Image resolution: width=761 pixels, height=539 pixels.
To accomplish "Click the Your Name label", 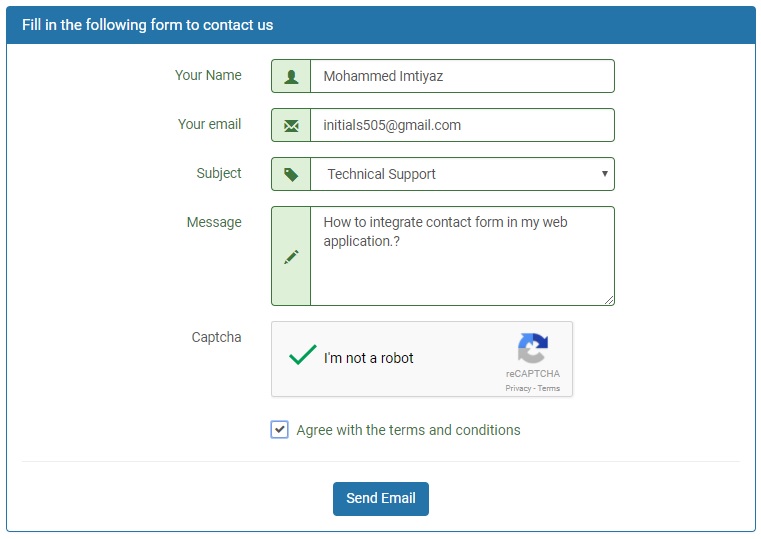I will click(x=208, y=75).
